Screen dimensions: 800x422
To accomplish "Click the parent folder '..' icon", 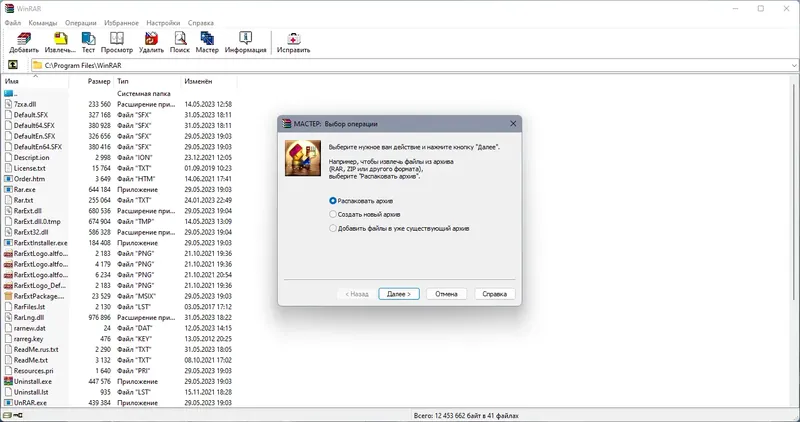I will pyautogui.click(x=8, y=93).
